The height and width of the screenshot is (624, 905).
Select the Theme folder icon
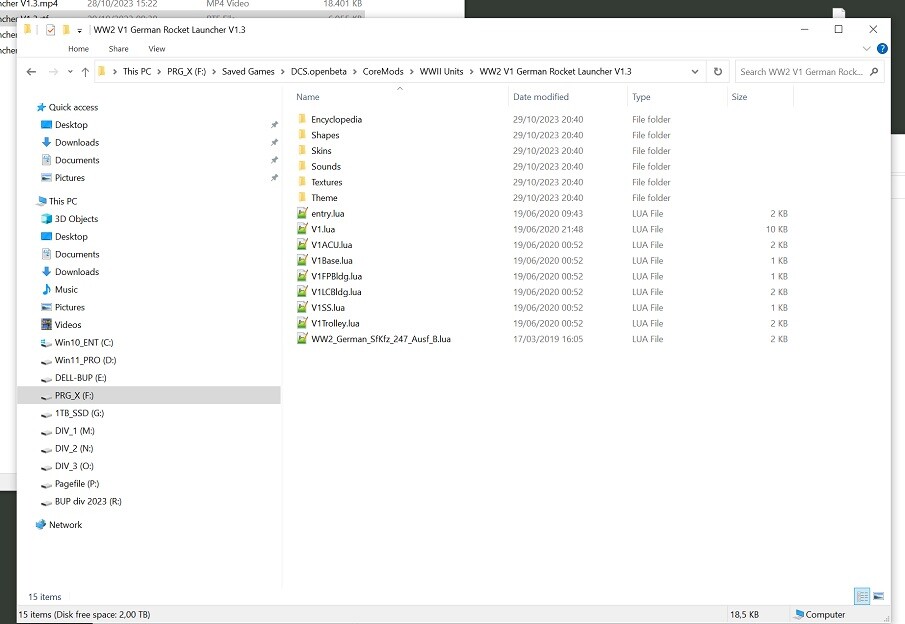302,197
